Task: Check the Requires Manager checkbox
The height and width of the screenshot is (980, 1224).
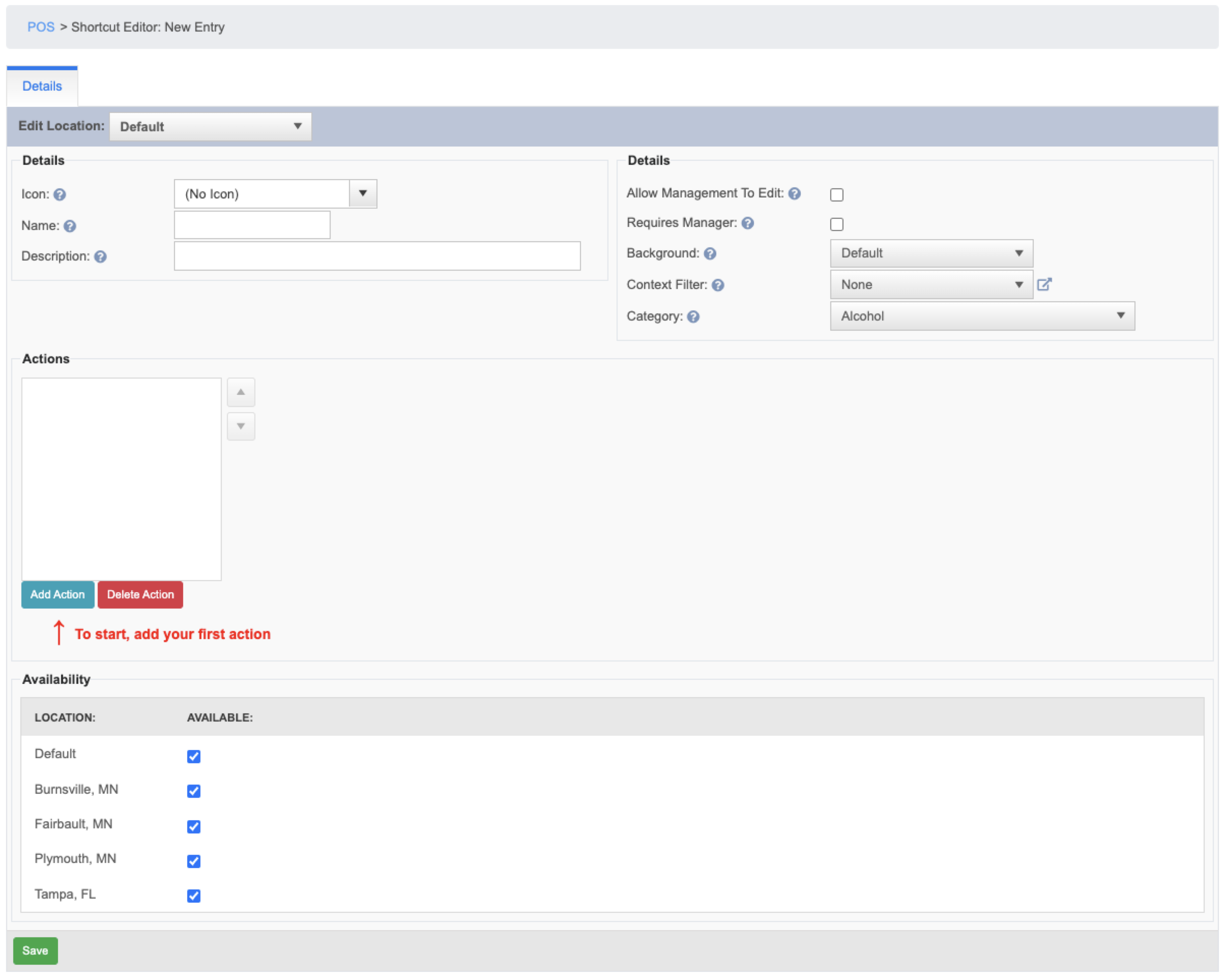Action: point(836,224)
